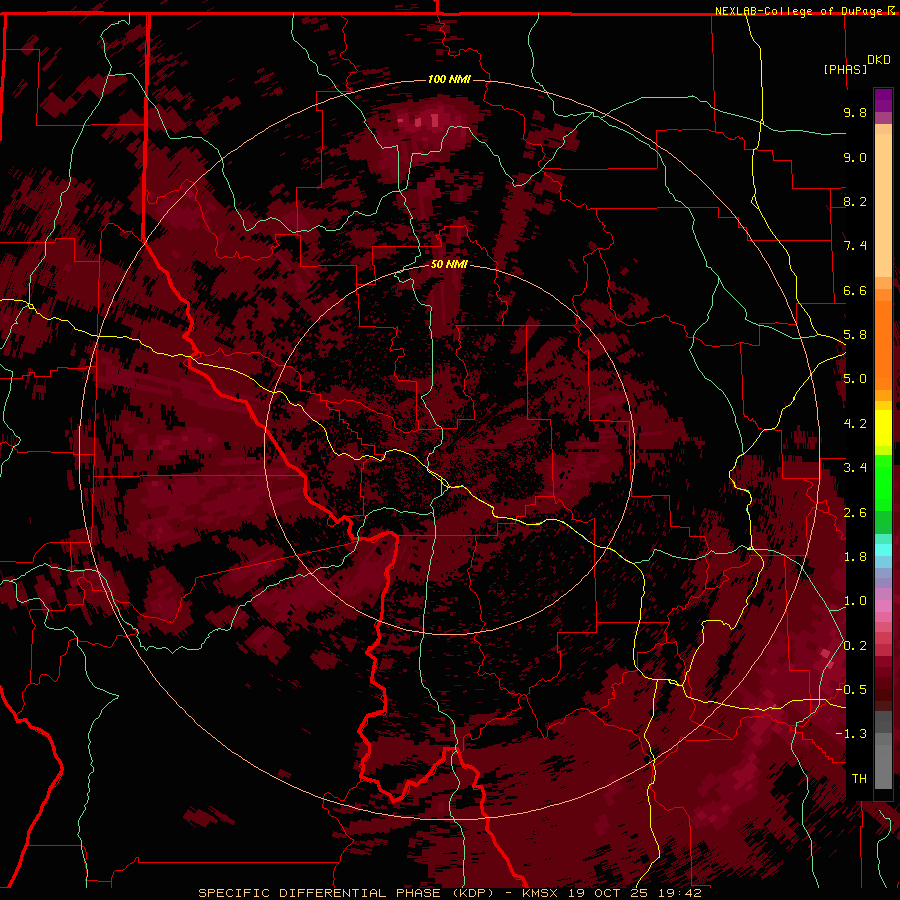Click the 3.4 scale value
The height and width of the screenshot is (900, 900).
tap(855, 468)
